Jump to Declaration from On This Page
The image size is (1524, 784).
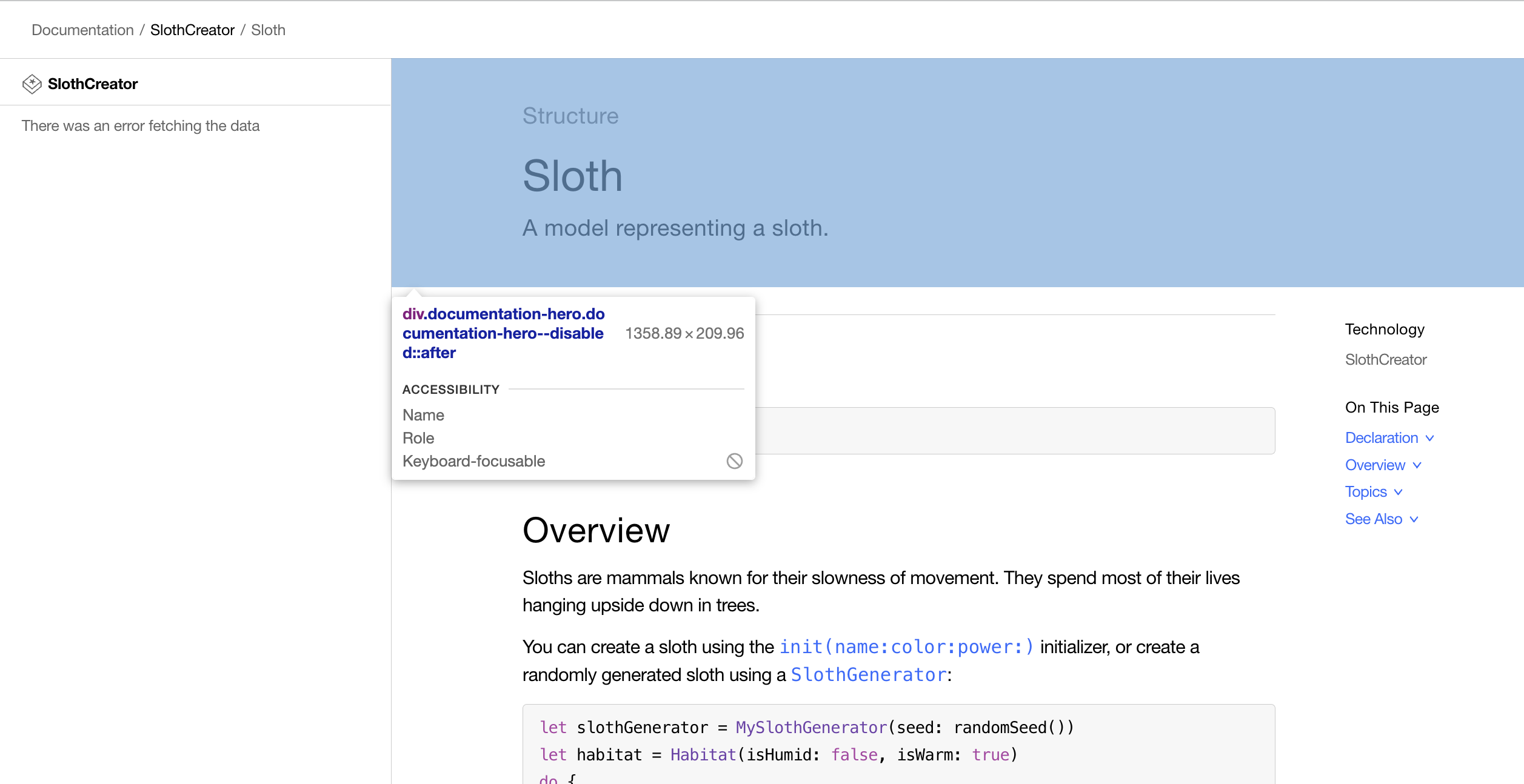coord(1382,438)
